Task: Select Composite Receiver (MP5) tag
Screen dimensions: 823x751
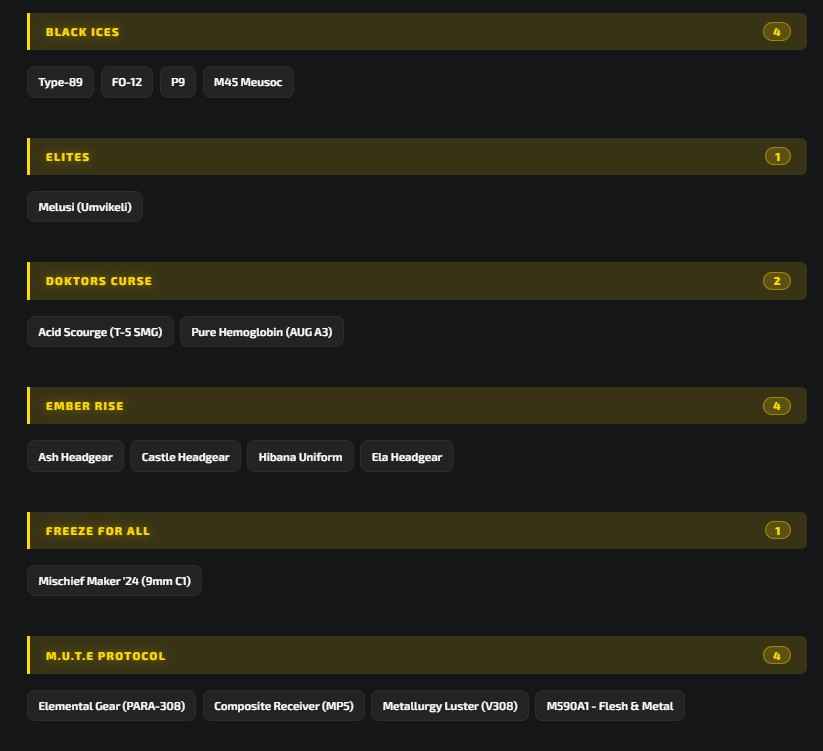Action: click(x=283, y=706)
